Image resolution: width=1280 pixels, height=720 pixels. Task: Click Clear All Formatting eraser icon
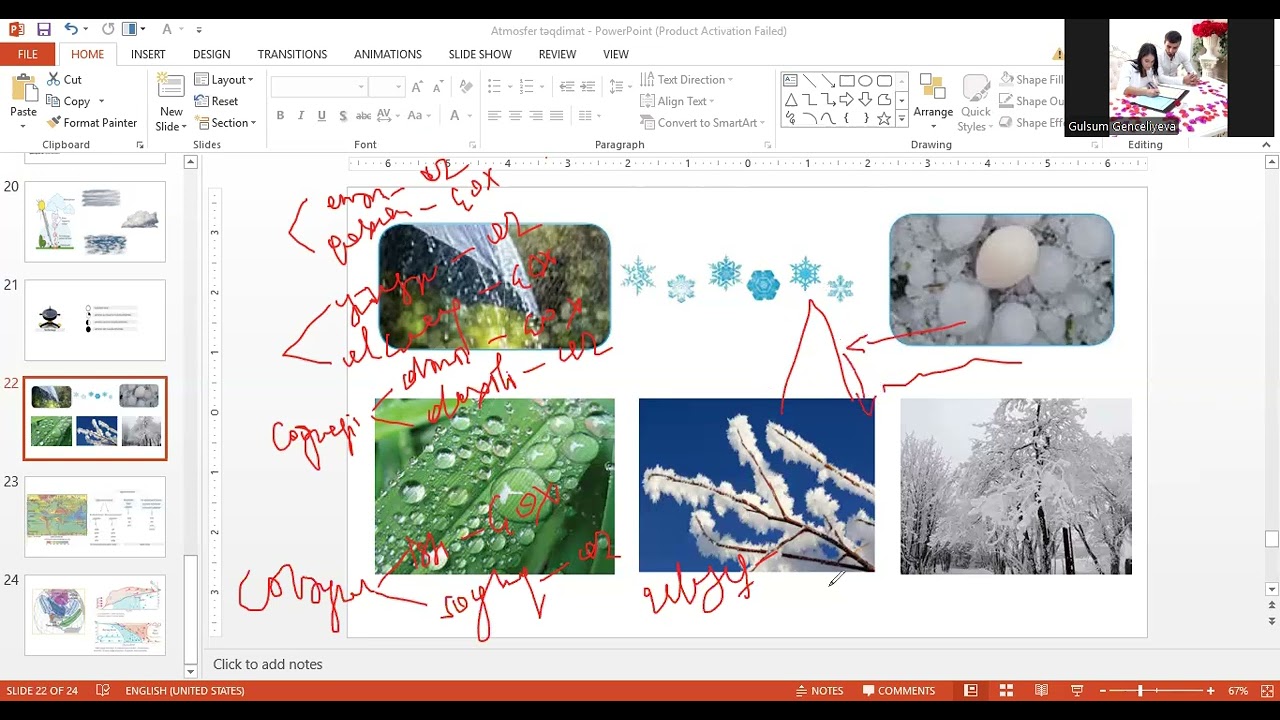tap(466, 87)
